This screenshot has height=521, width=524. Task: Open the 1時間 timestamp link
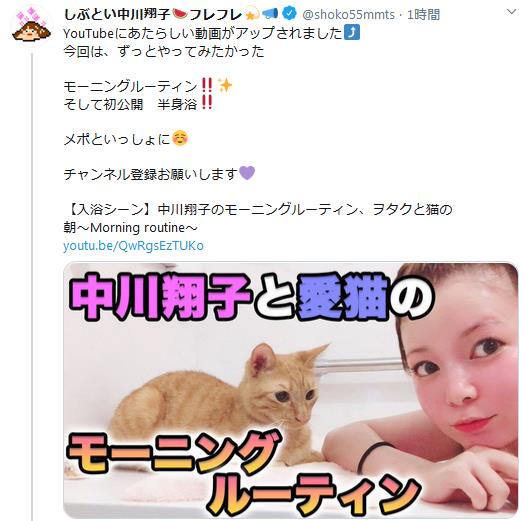tap(423, 15)
